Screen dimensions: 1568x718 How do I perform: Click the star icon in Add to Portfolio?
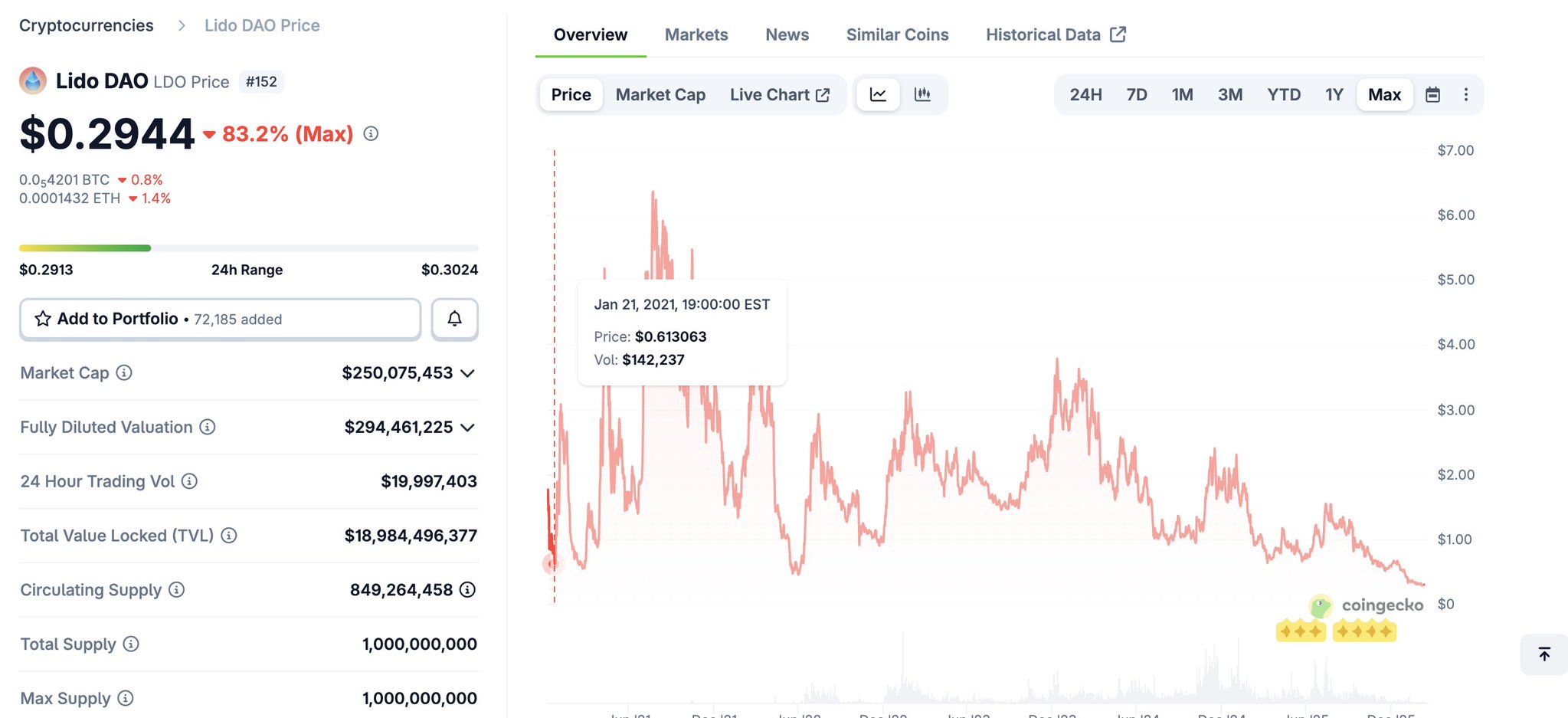pos(43,319)
